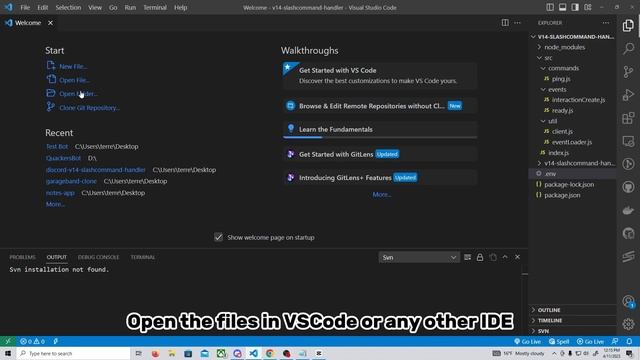640x360 pixels.
Task: Open Learn the Fundamentals walkthrough
Action: coord(380,129)
